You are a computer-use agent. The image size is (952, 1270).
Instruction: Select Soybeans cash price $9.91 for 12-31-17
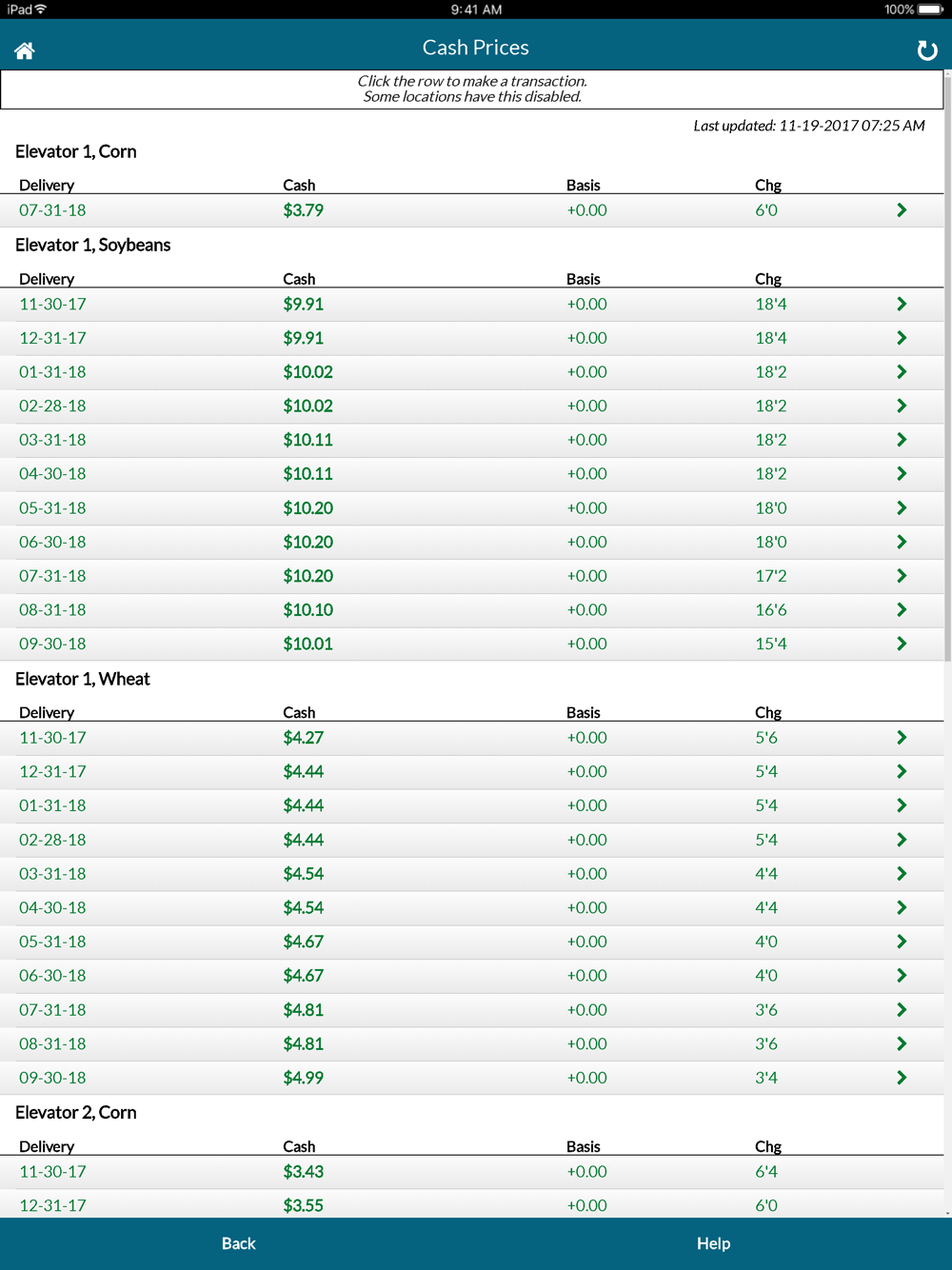point(303,338)
